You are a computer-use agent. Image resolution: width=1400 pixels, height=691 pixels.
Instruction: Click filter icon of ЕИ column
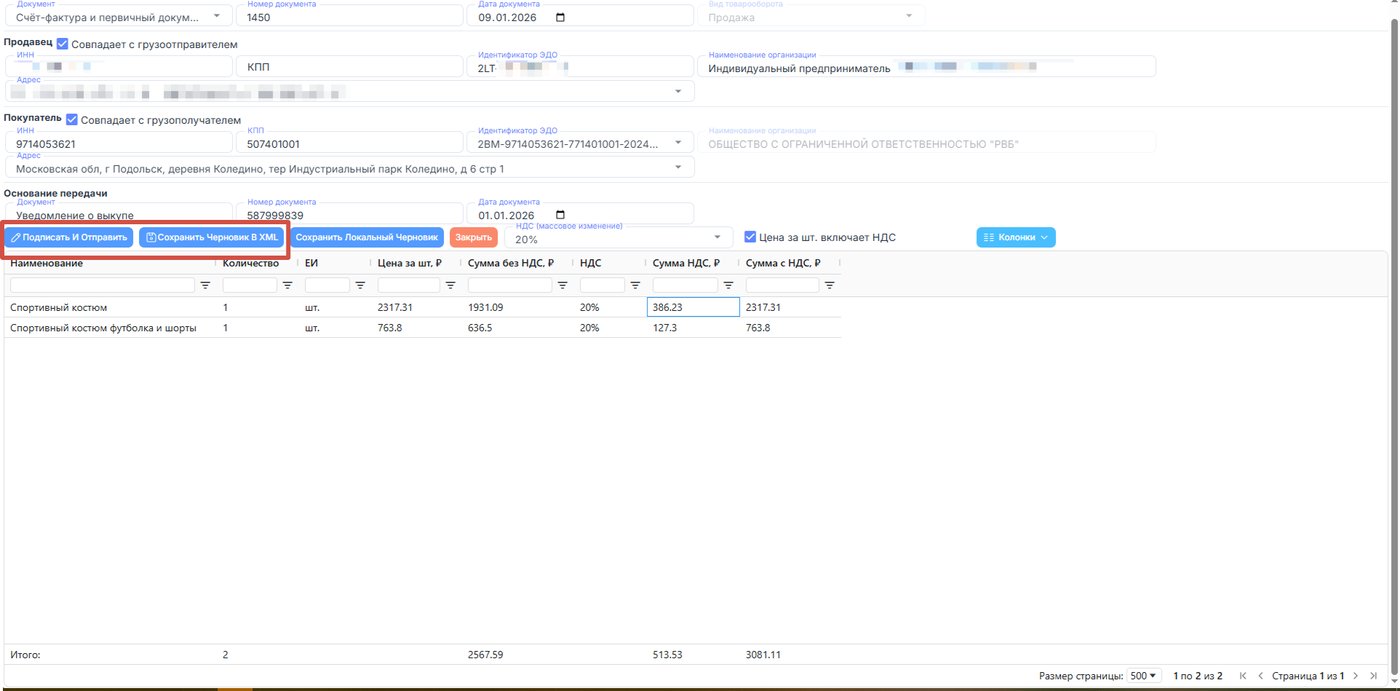tap(360, 285)
